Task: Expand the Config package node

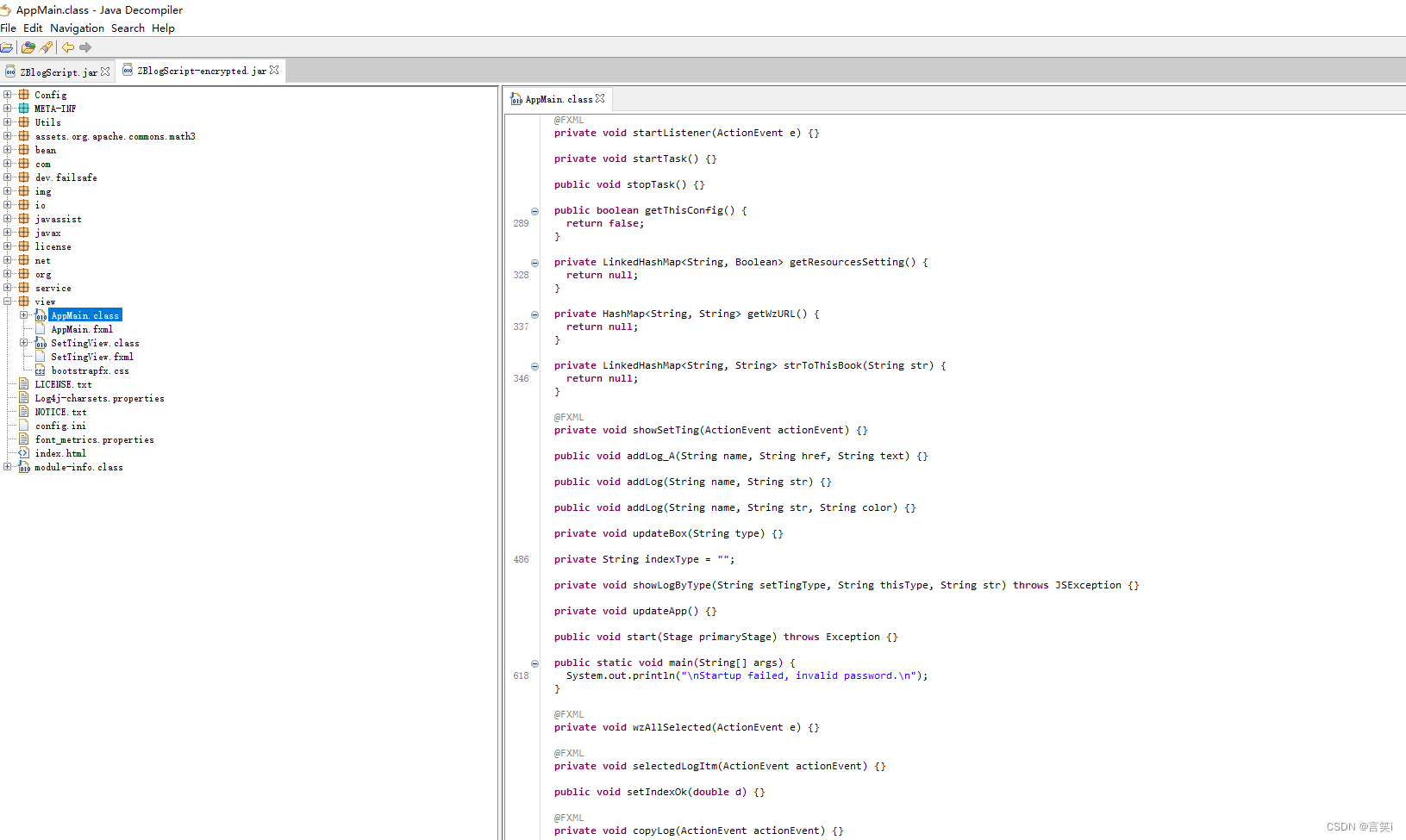Action: click(x=8, y=95)
